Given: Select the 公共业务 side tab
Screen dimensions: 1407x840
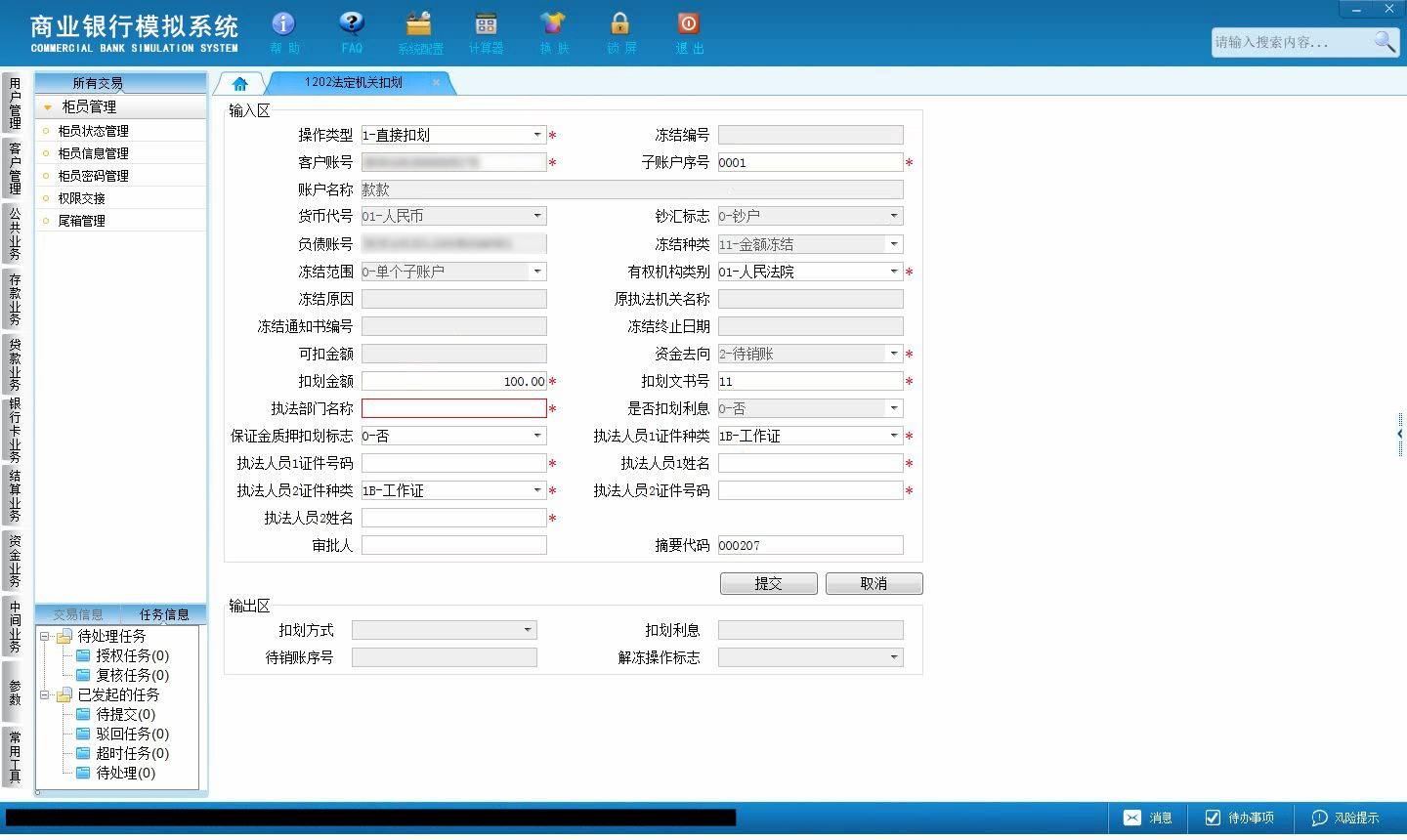Looking at the screenshot, I should click(x=14, y=233).
